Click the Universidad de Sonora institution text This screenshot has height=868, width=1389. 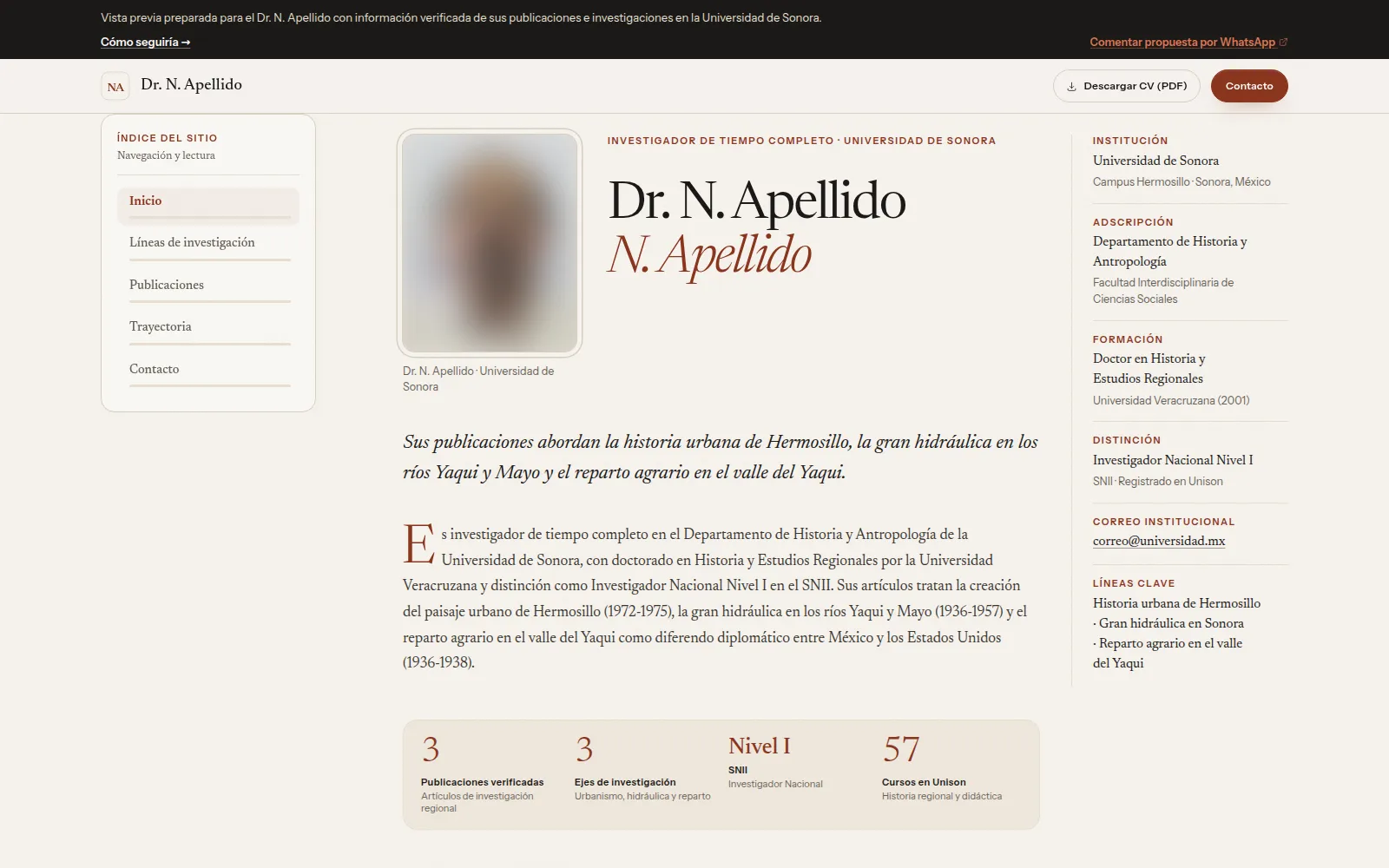coord(1155,161)
